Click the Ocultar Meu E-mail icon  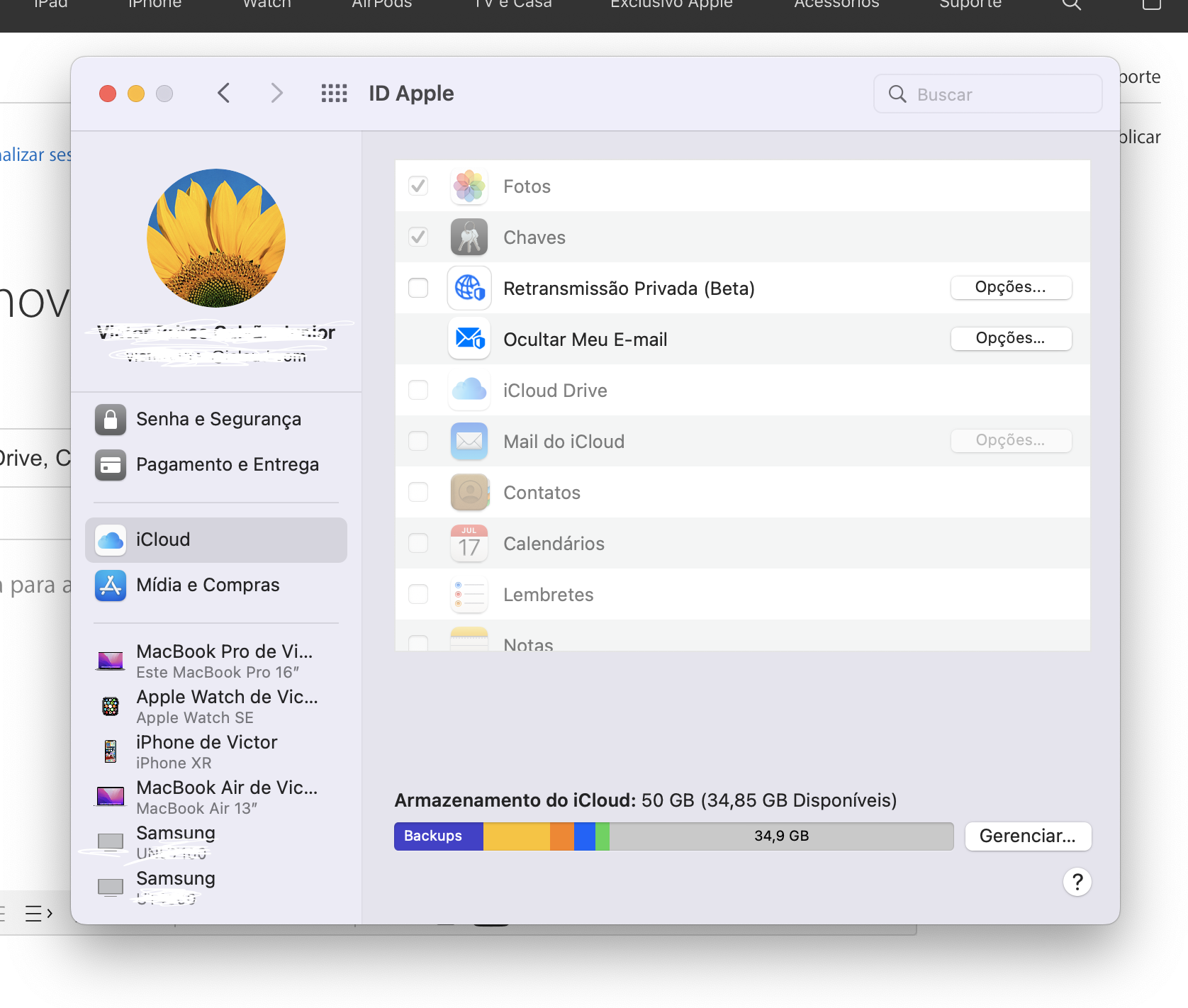(x=469, y=339)
